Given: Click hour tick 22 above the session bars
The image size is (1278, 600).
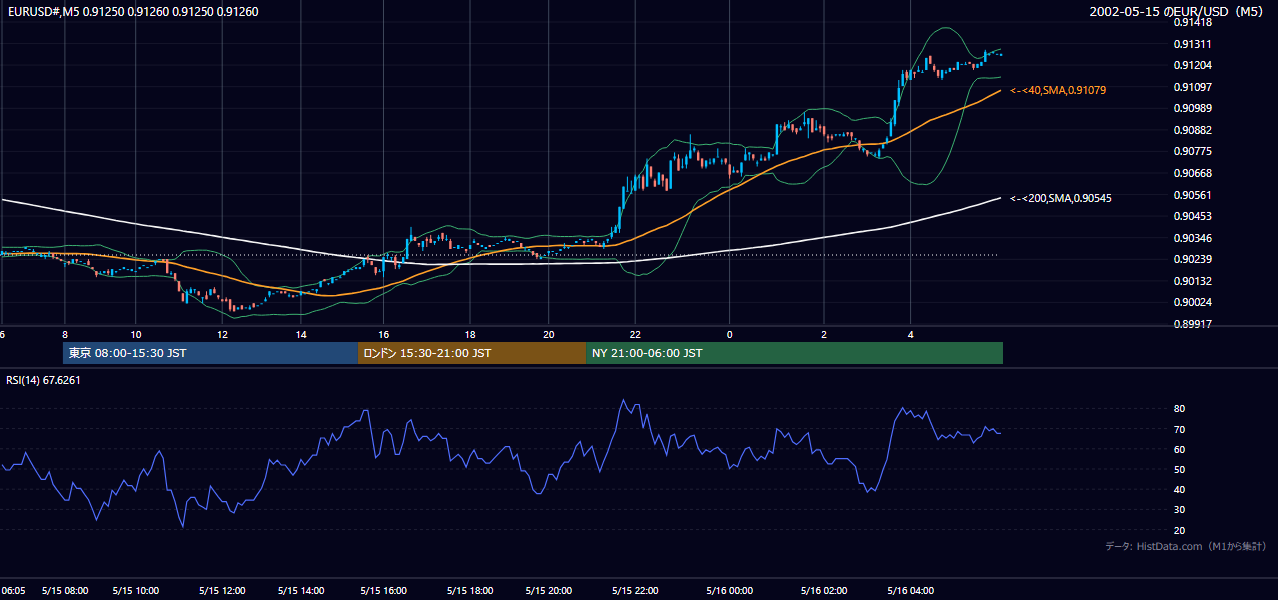Looking at the screenshot, I should coord(635,334).
